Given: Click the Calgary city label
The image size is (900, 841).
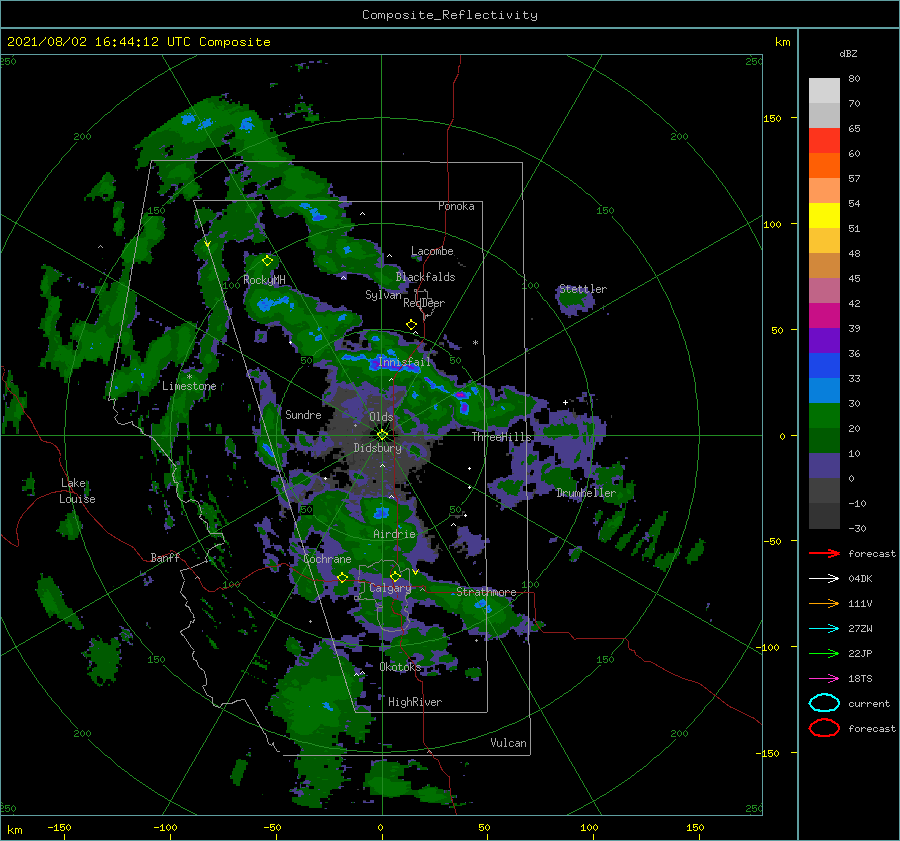Looking at the screenshot, I should (x=390, y=588).
